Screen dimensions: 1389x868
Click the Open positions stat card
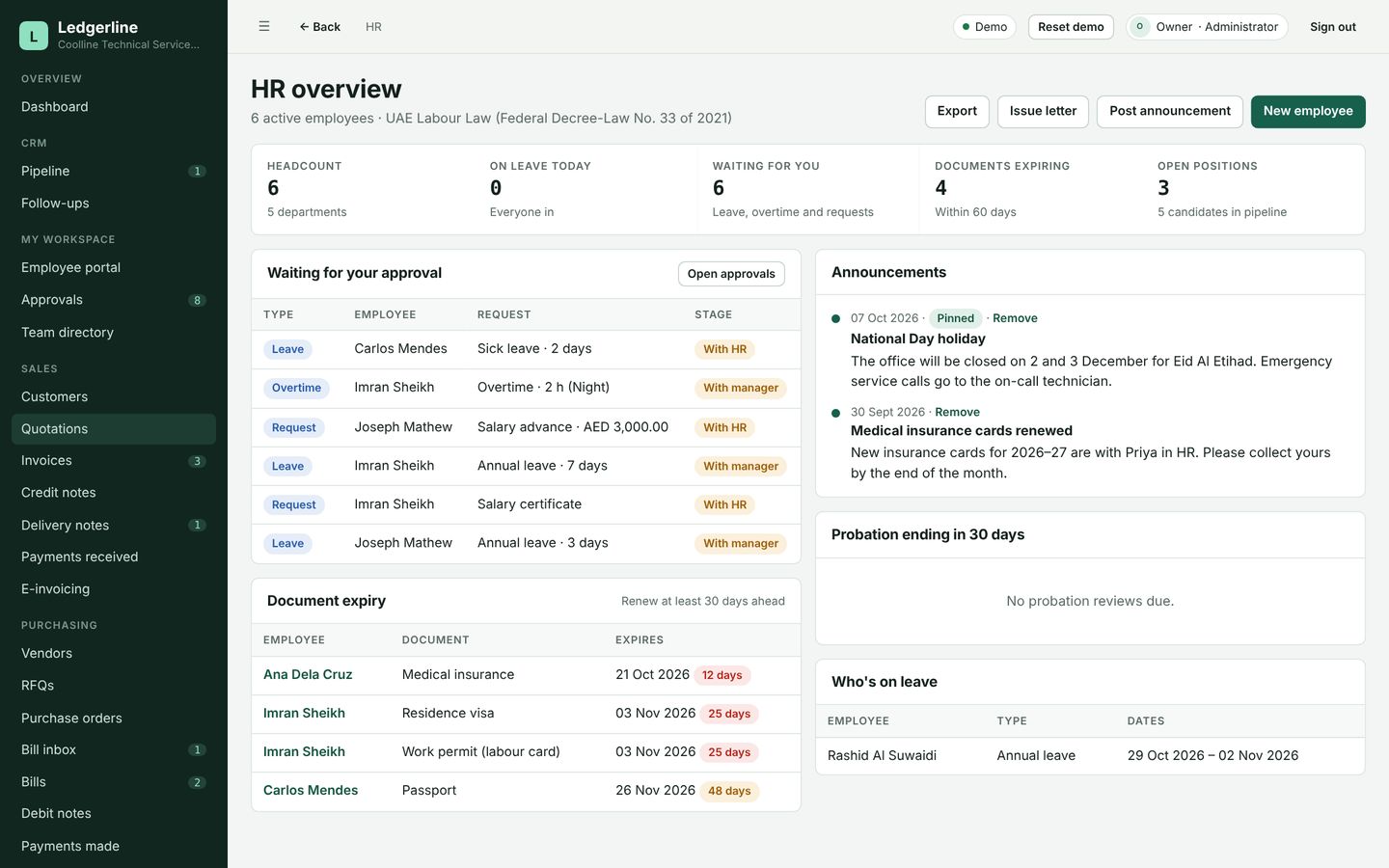pyautogui.click(x=1253, y=189)
